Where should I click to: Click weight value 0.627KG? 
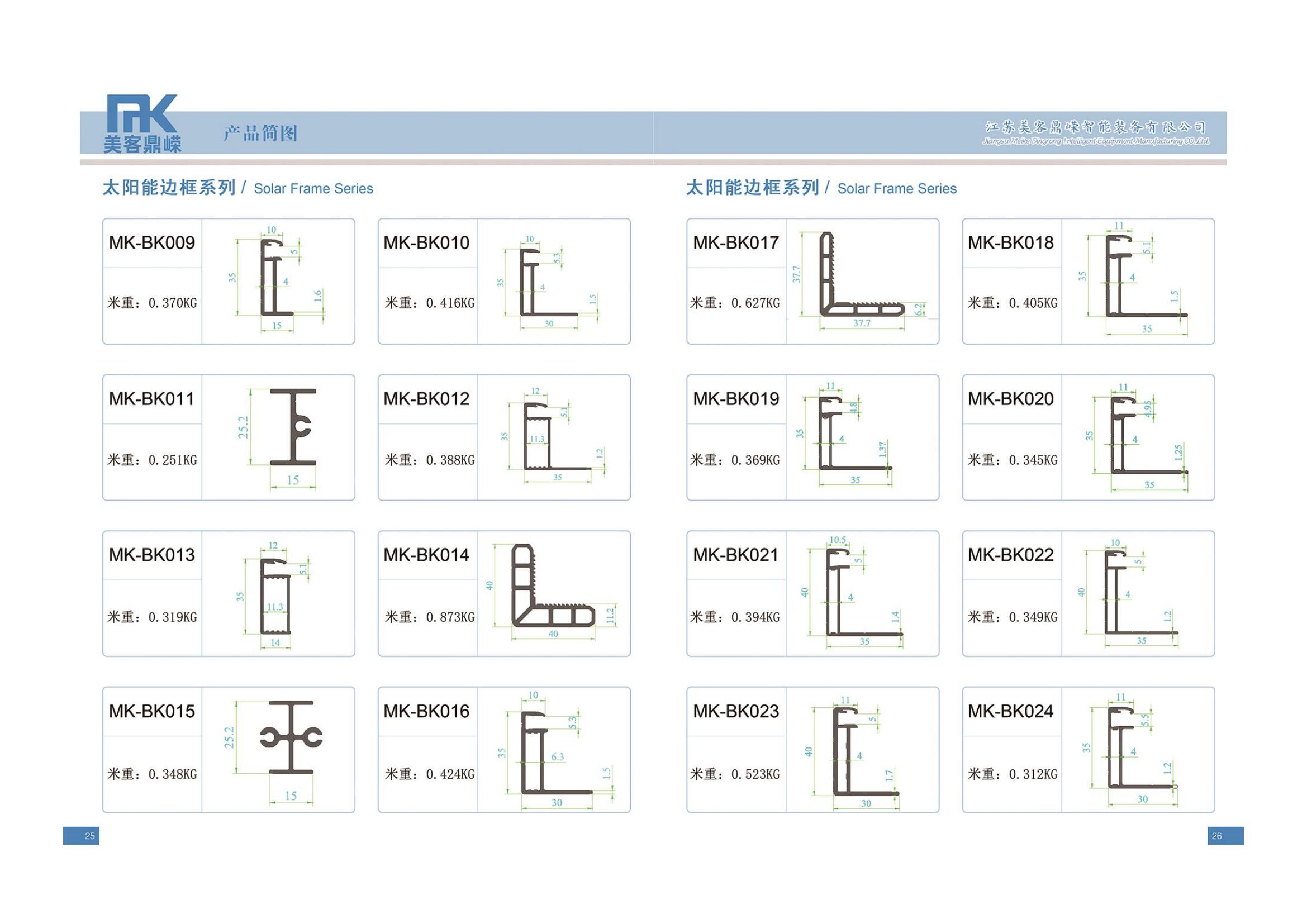coord(755,303)
